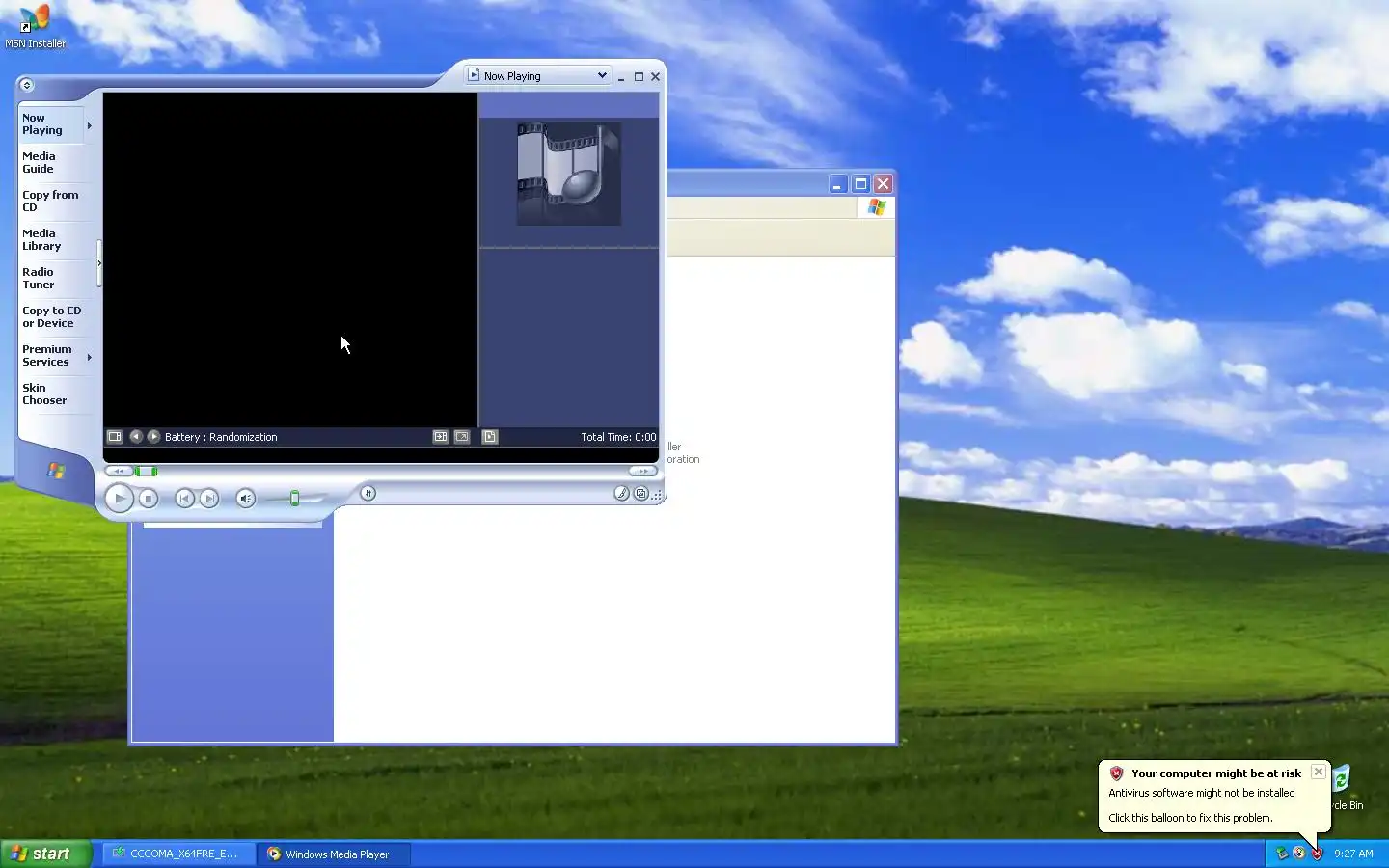Click the Start button
The height and width of the screenshot is (868, 1389).
45,854
